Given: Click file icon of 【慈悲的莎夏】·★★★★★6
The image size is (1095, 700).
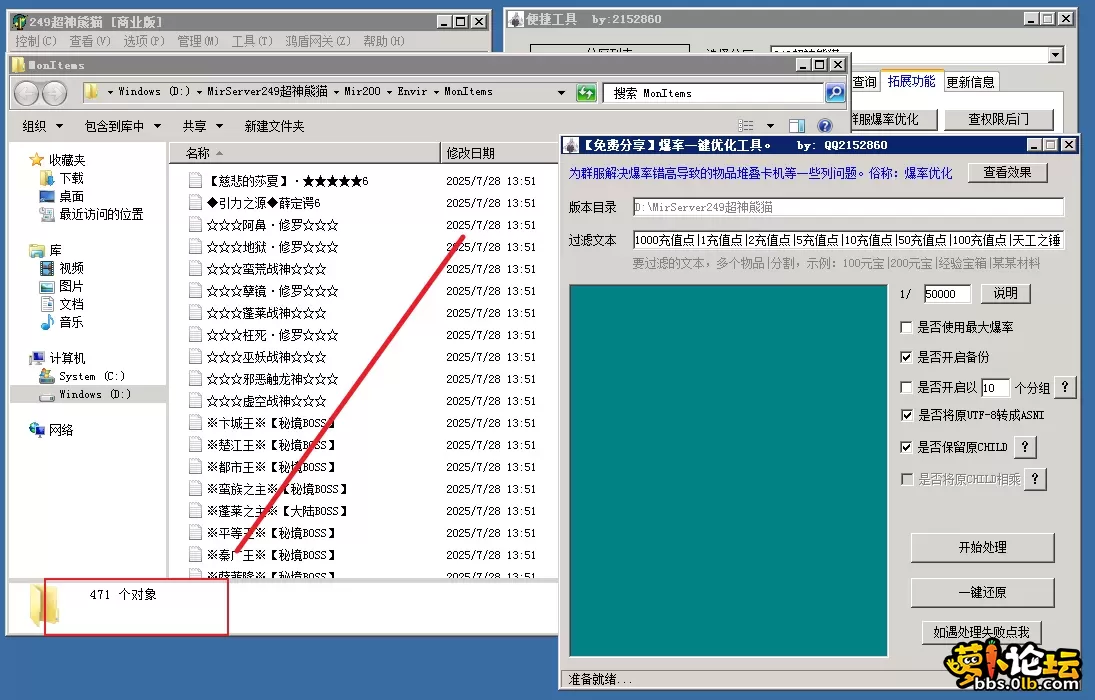Looking at the screenshot, I should pyautogui.click(x=196, y=181).
